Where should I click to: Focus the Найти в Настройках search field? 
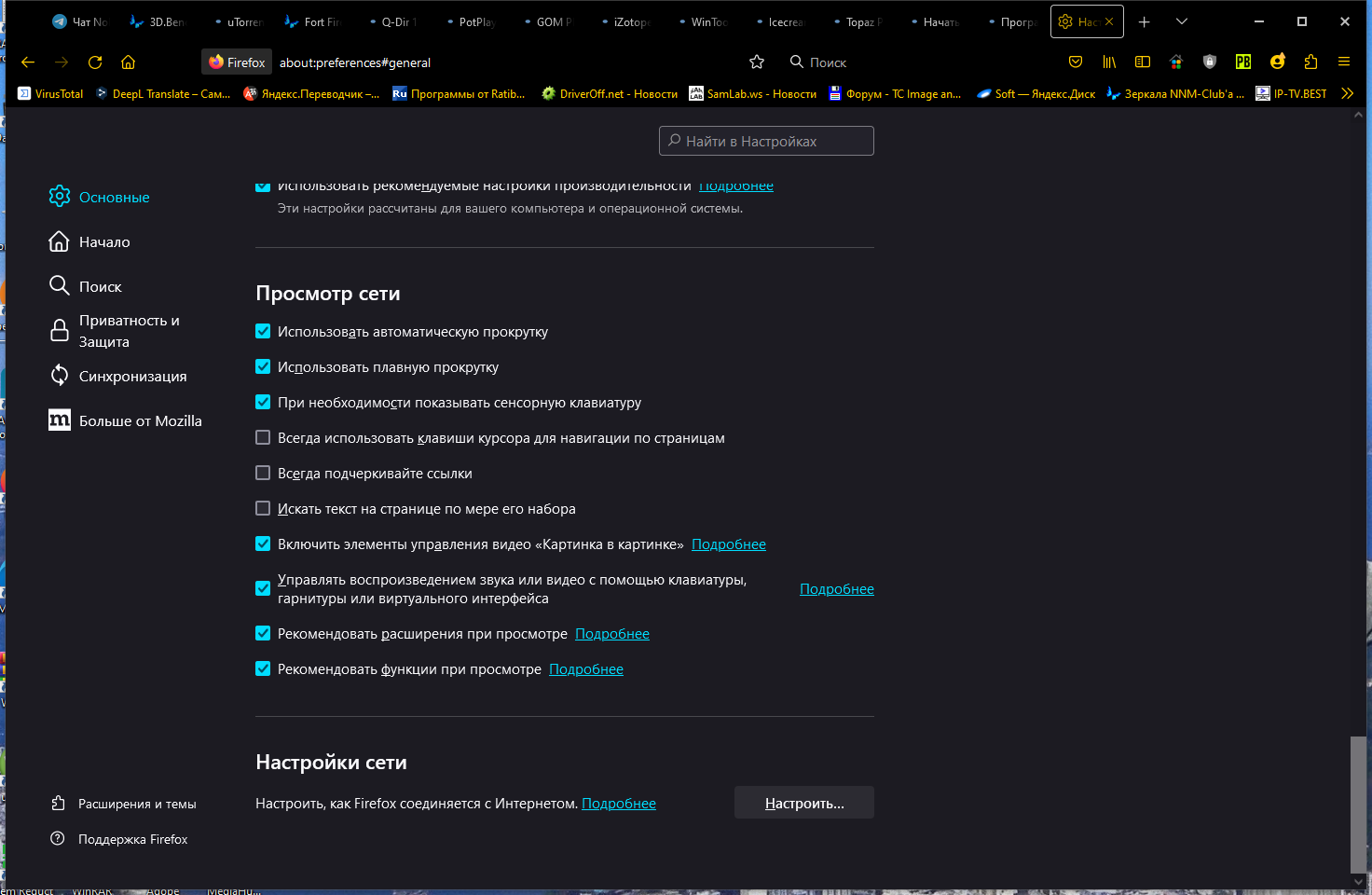coord(766,141)
